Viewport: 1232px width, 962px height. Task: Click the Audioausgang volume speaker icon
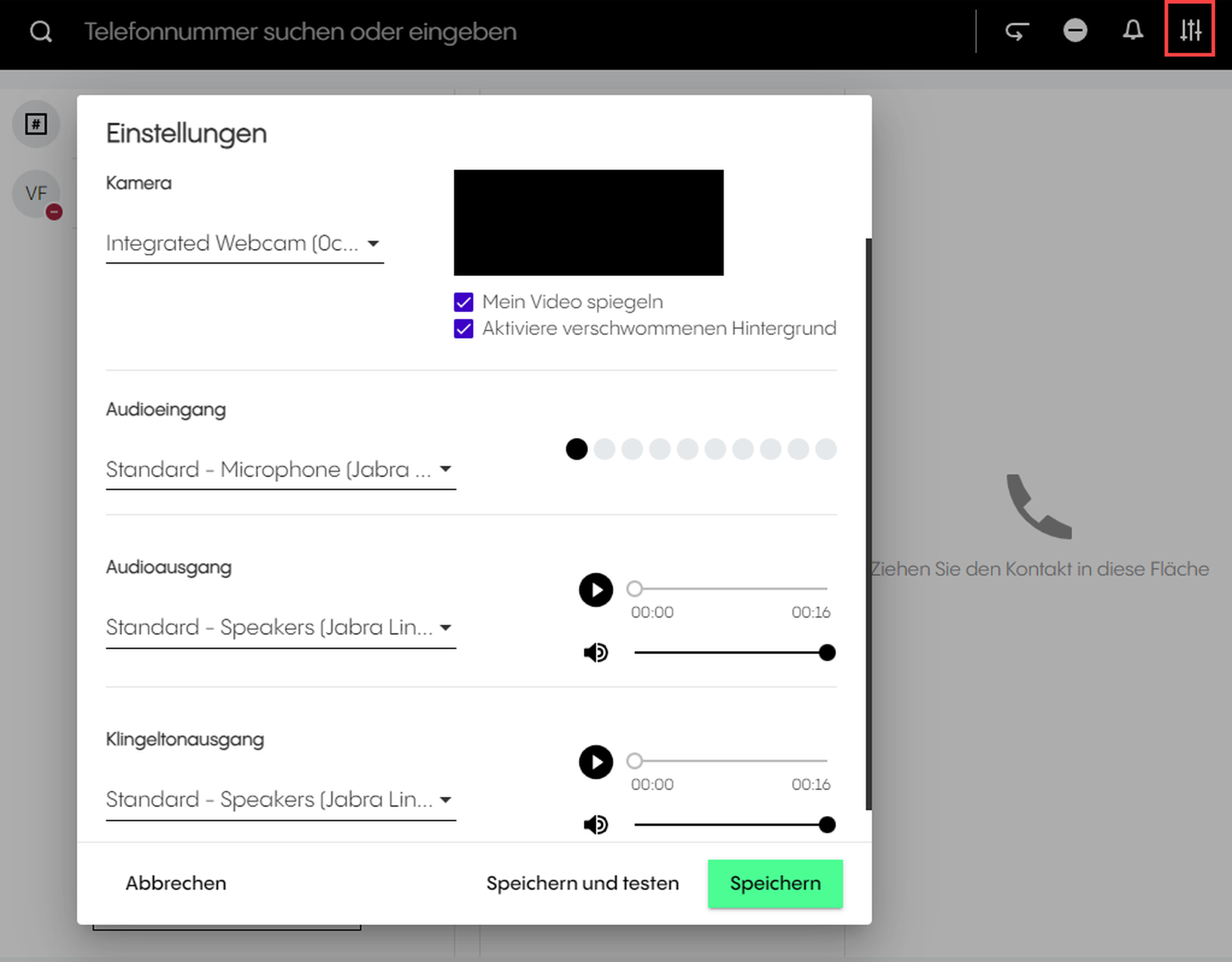(596, 652)
